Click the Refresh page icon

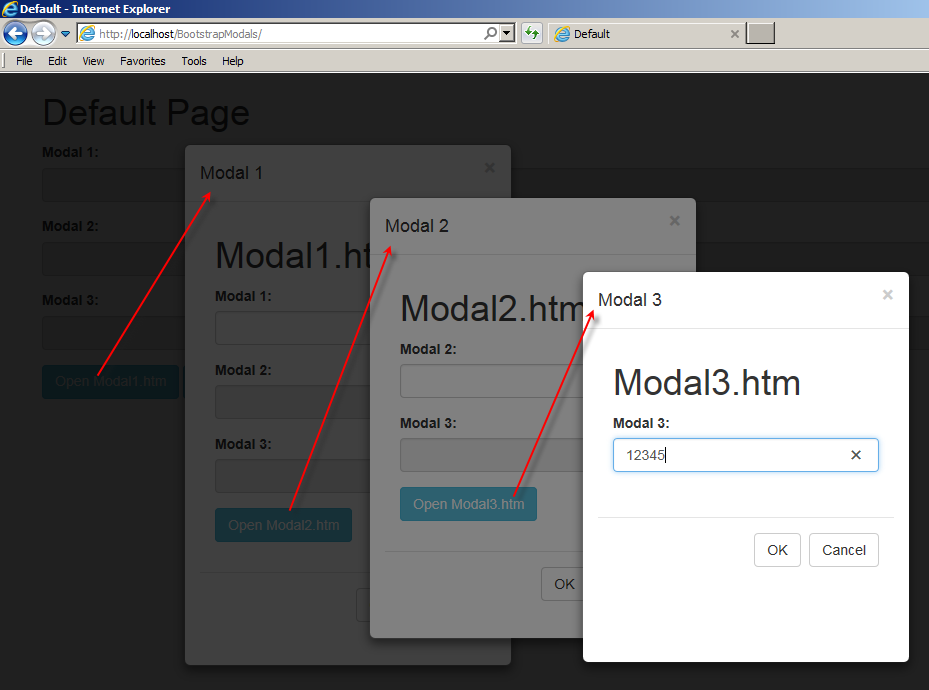point(531,34)
